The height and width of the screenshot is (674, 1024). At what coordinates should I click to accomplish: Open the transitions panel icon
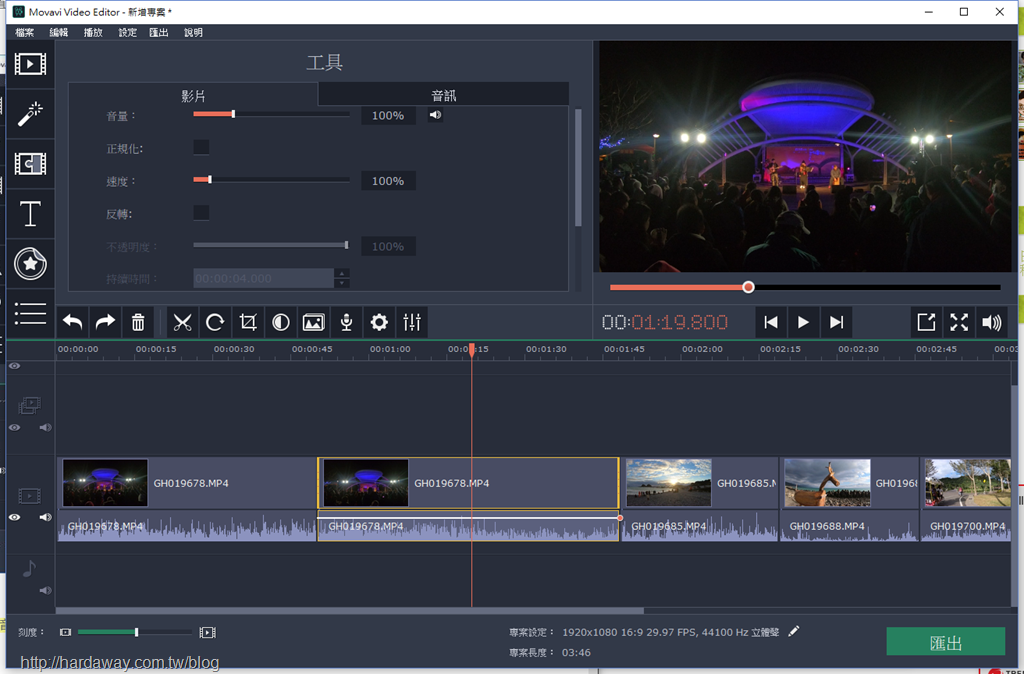(30, 164)
